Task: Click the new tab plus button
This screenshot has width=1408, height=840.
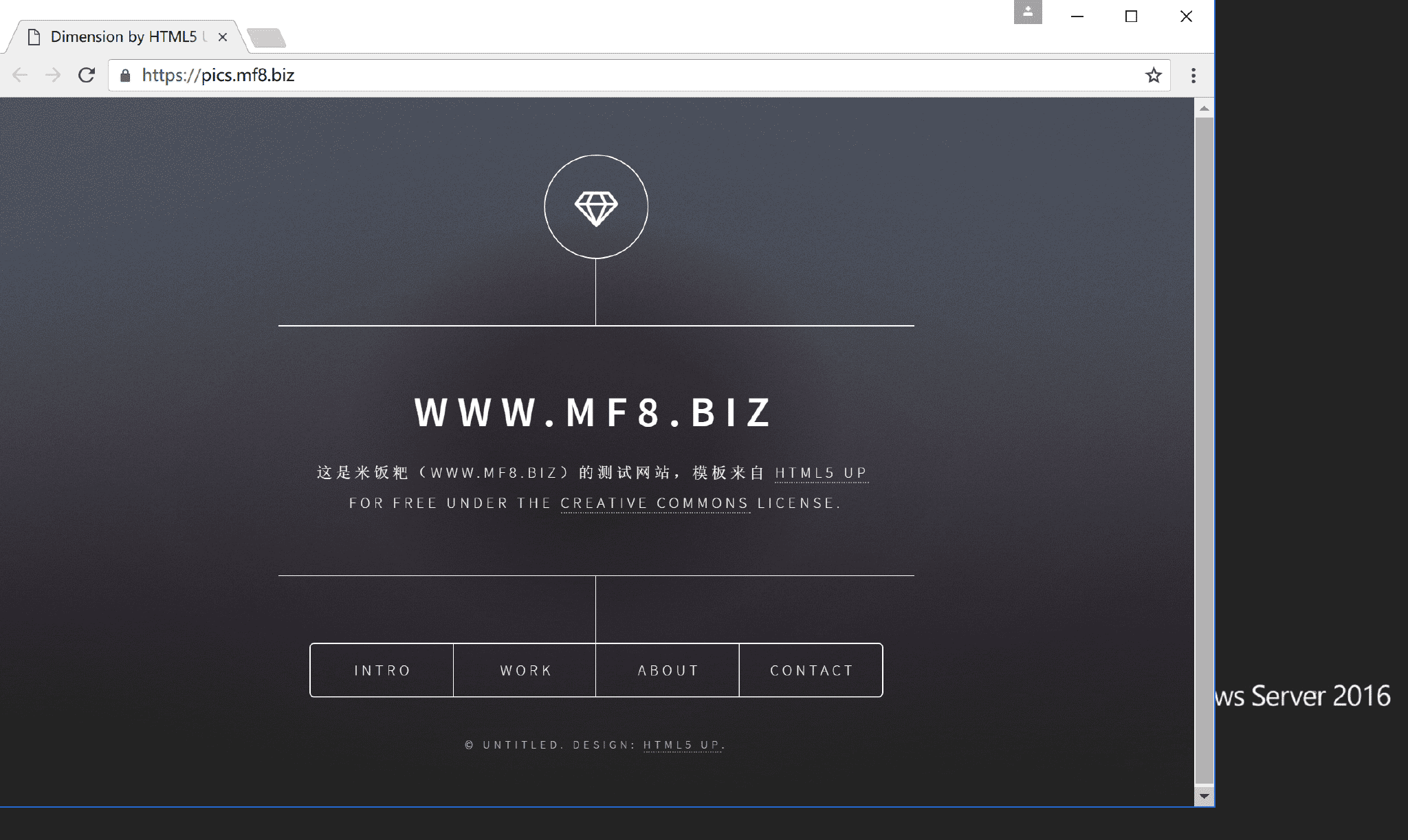Action: (265, 38)
